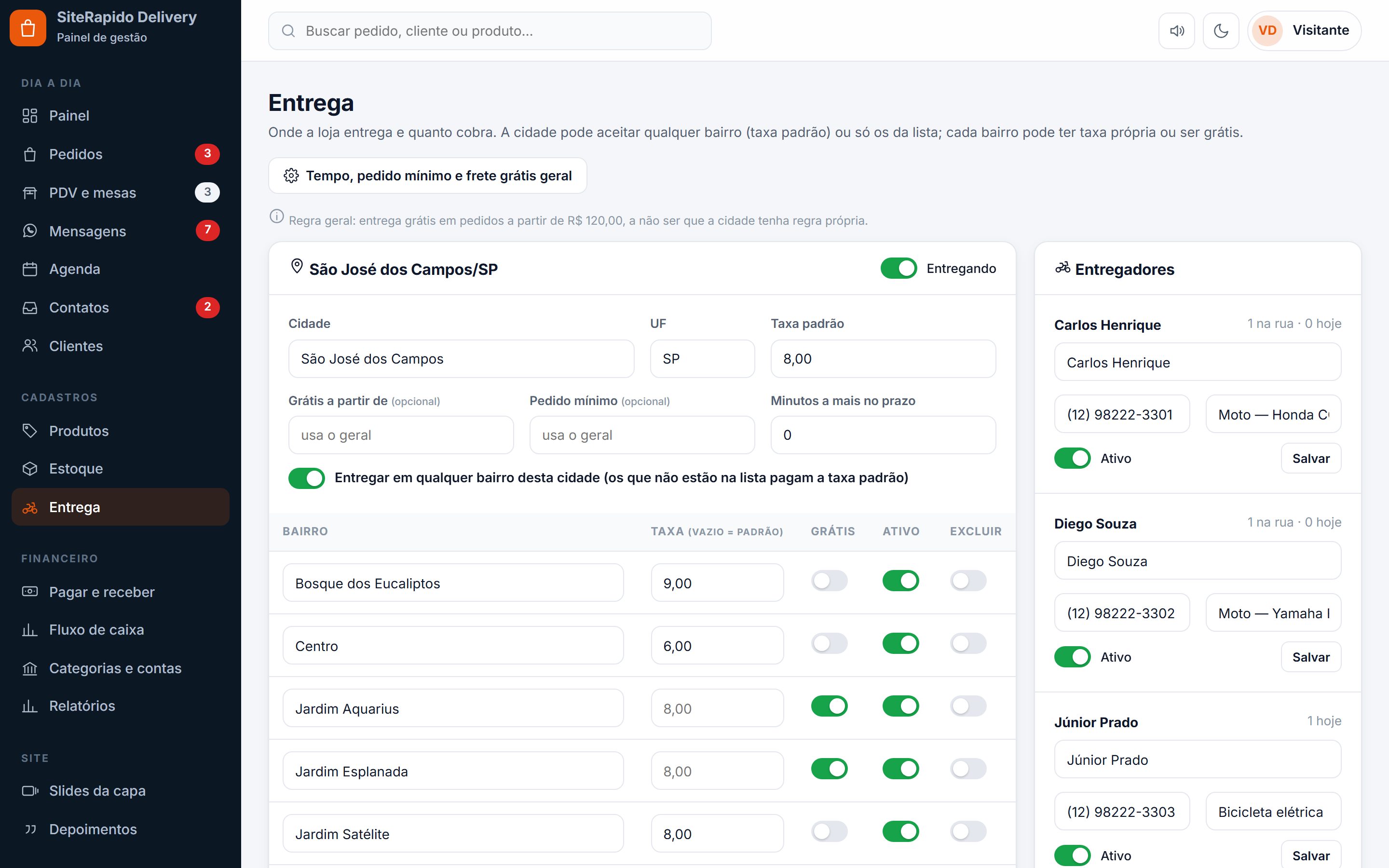This screenshot has height=868, width=1389.
Task: Click the VD user avatar
Action: click(1267, 30)
